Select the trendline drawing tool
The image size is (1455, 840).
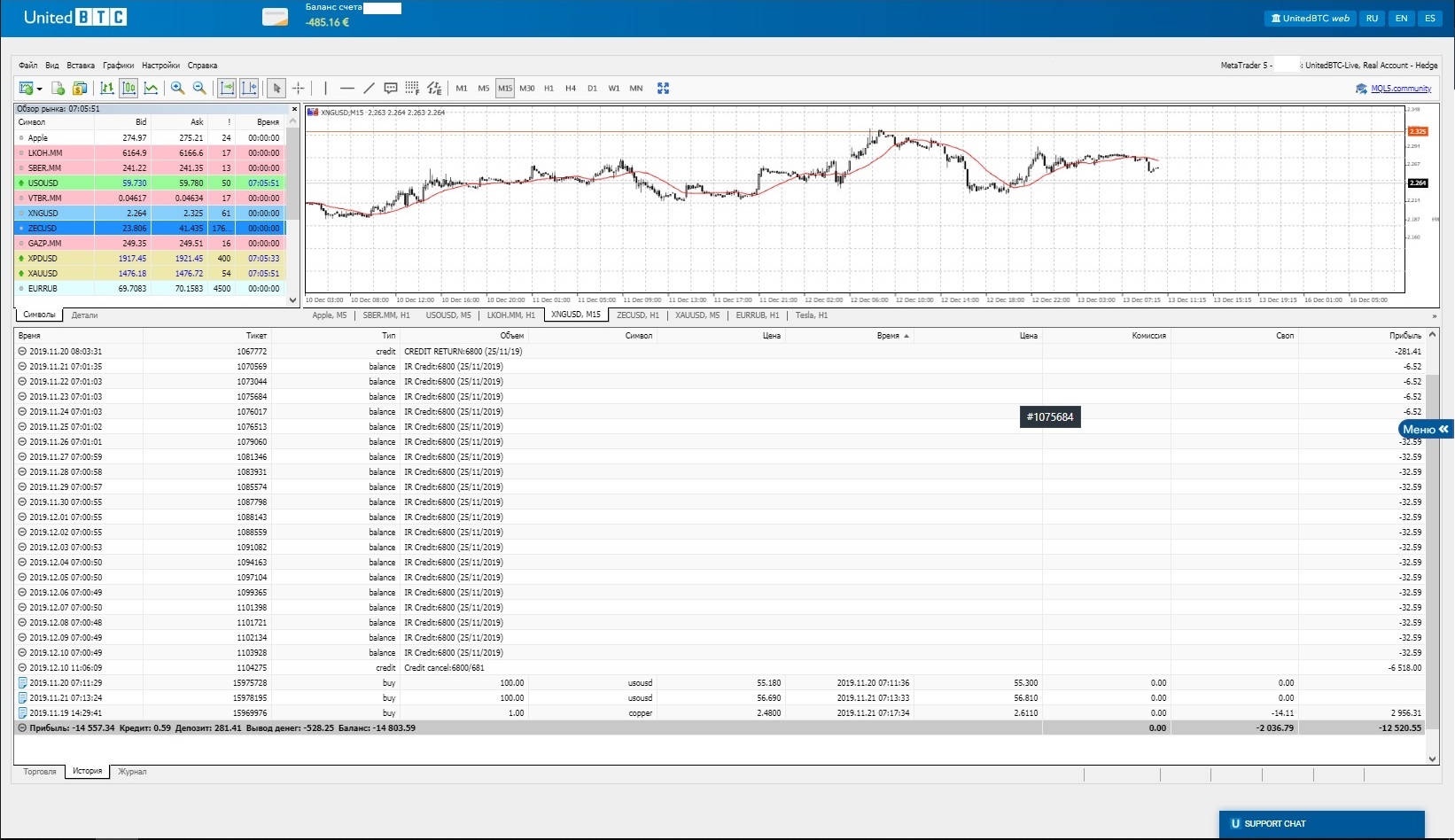[x=370, y=88]
